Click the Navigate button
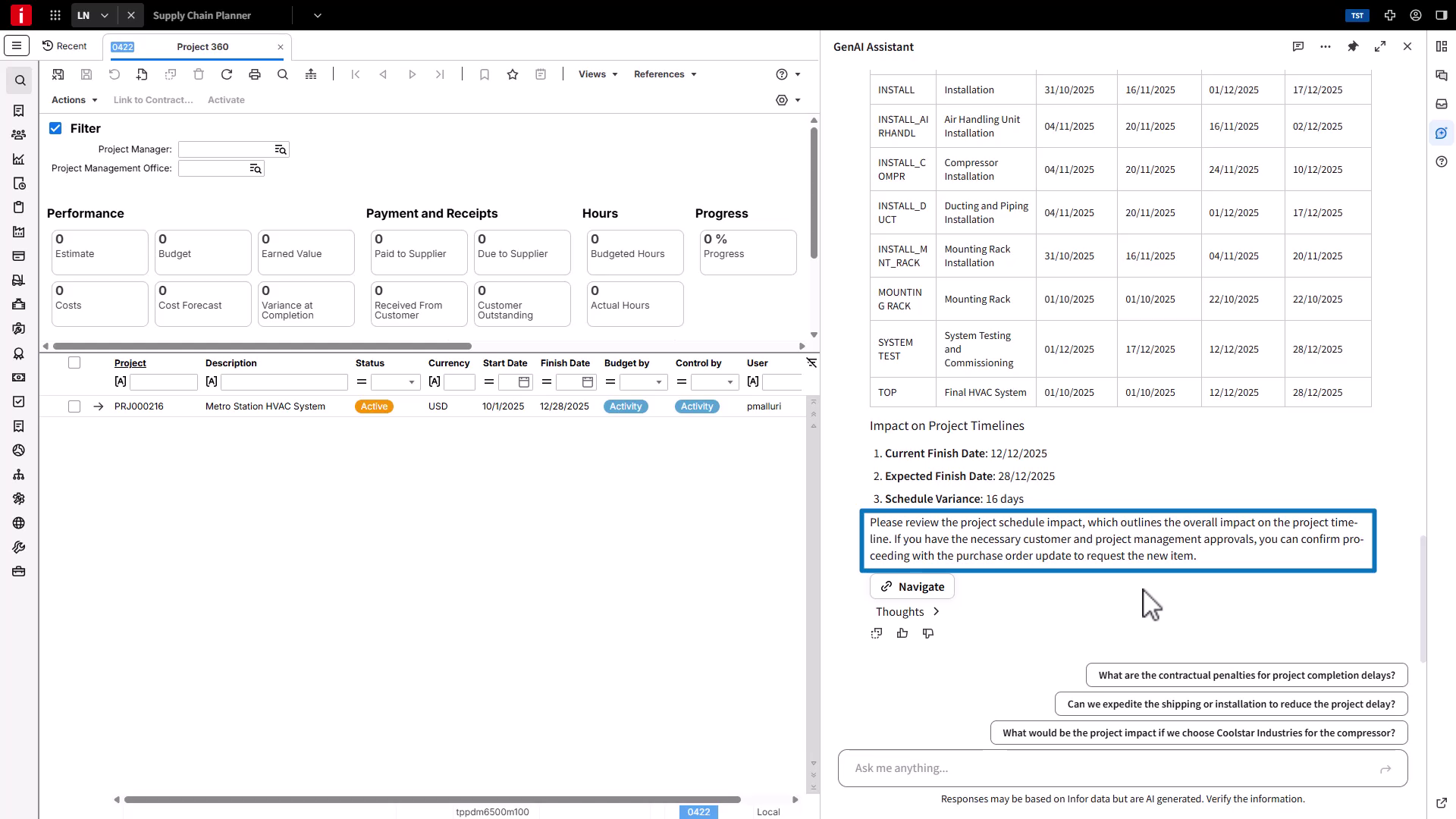Screen dimensions: 1456x819 [912, 586]
